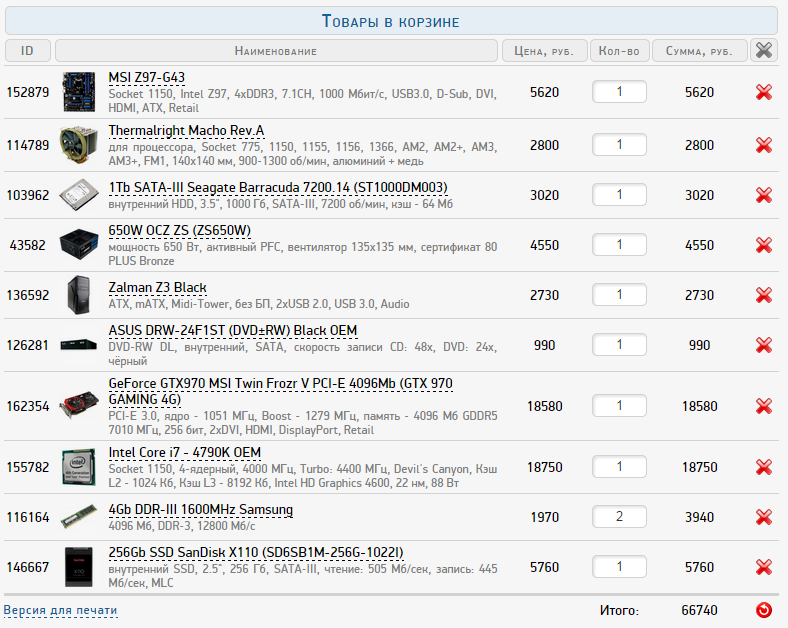788x628 pixels.
Task: Remove Thermalright Macho Rev.A from cart
Action: tap(763, 145)
